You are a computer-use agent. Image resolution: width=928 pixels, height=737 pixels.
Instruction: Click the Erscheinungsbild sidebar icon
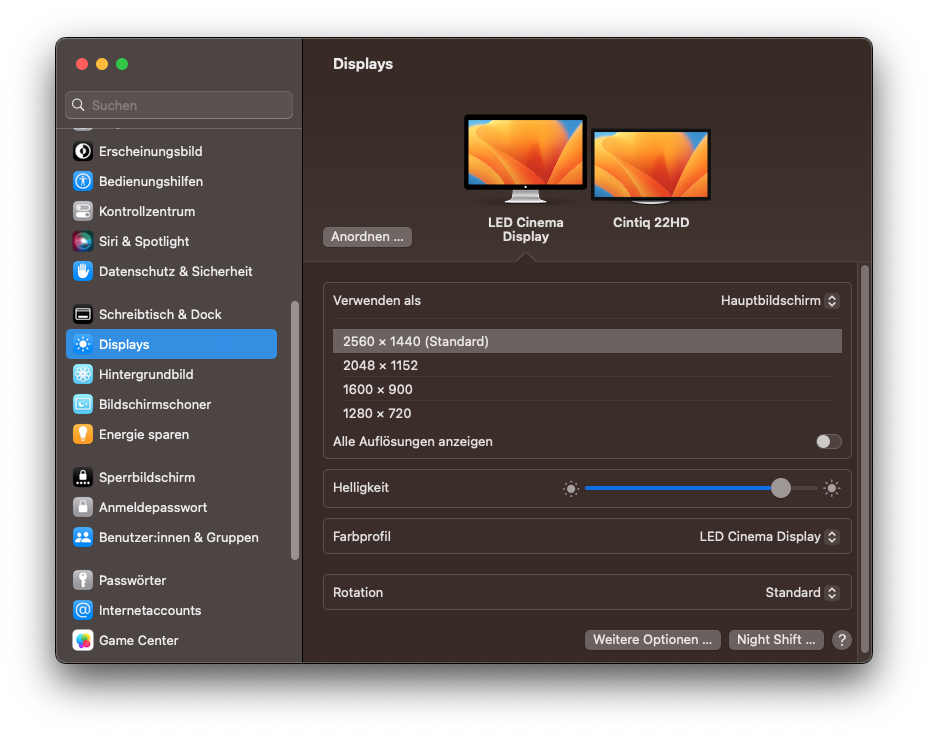coord(83,152)
